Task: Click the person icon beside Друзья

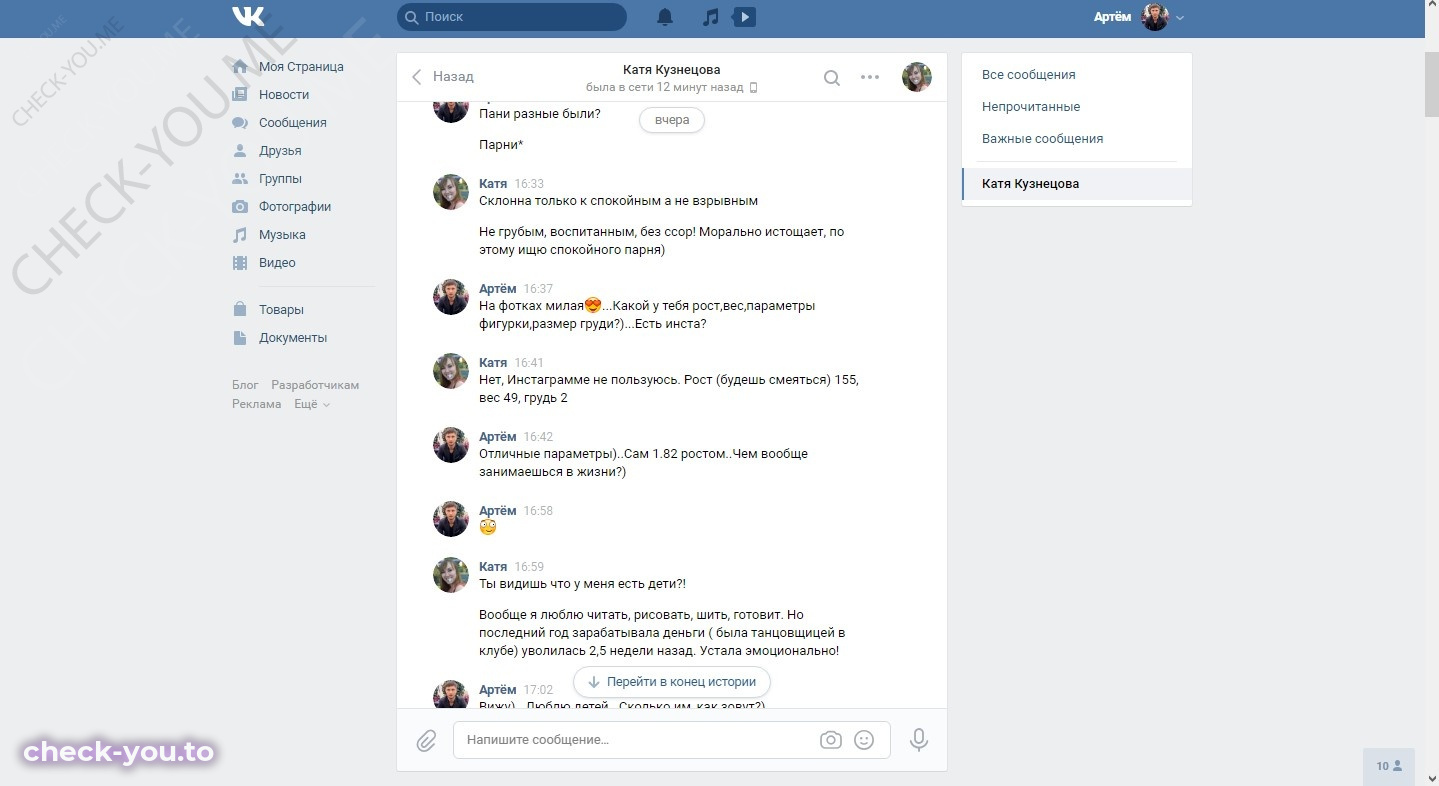Action: click(x=240, y=151)
